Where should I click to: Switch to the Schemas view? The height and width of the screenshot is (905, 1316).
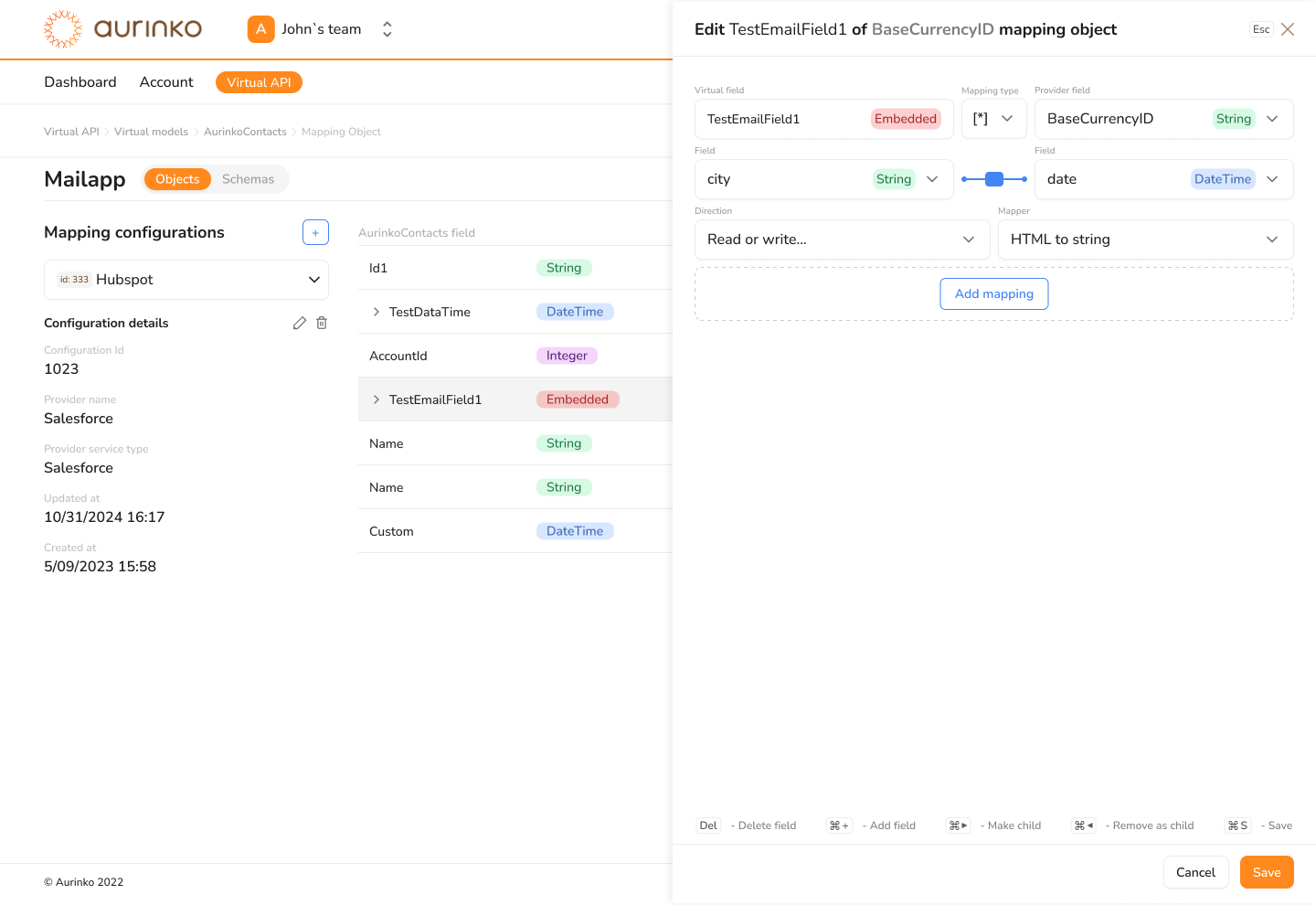pyautogui.click(x=248, y=179)
